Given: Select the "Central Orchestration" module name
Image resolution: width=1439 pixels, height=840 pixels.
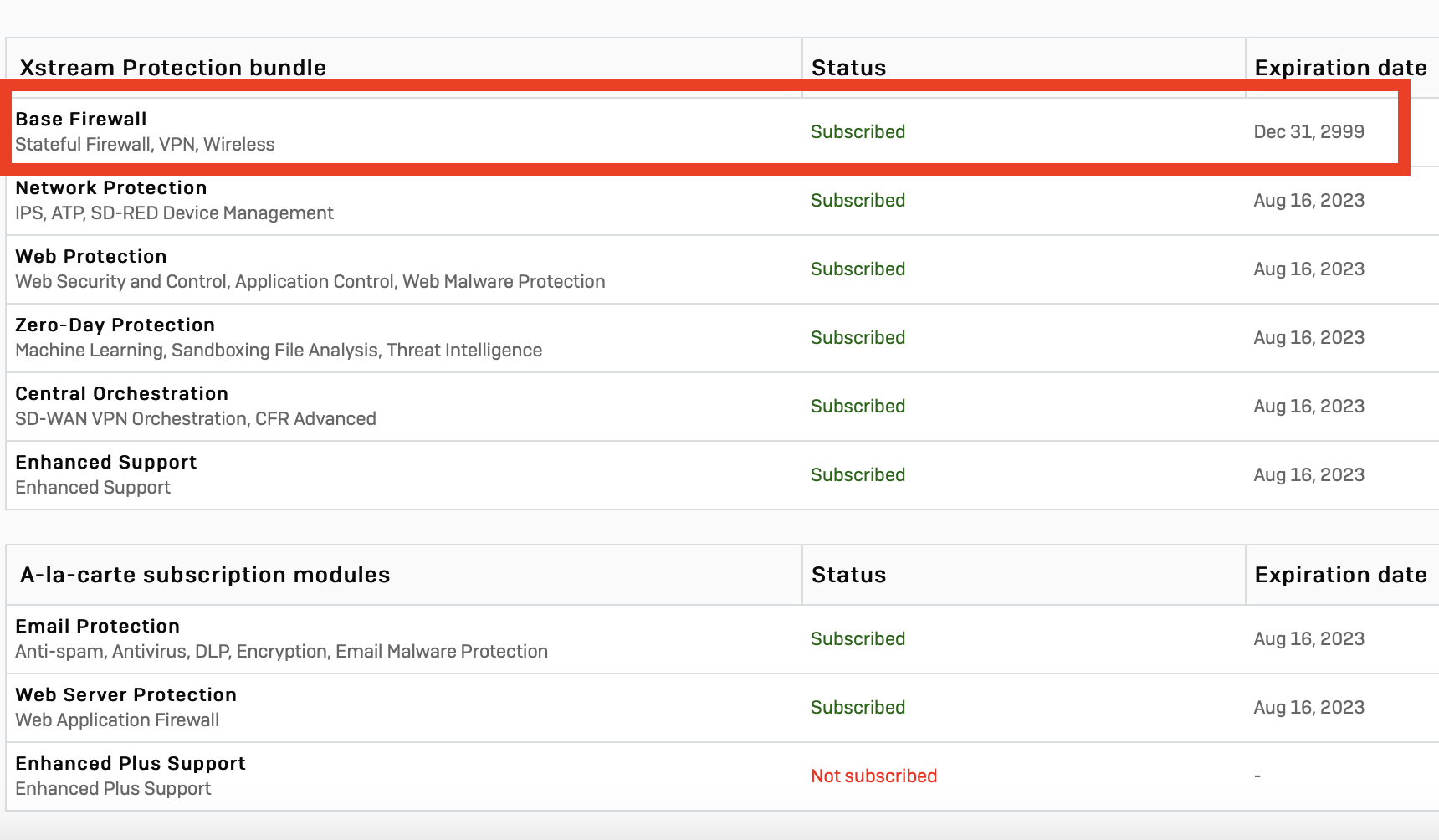Looking at the screenshot, I should [122, 393].
